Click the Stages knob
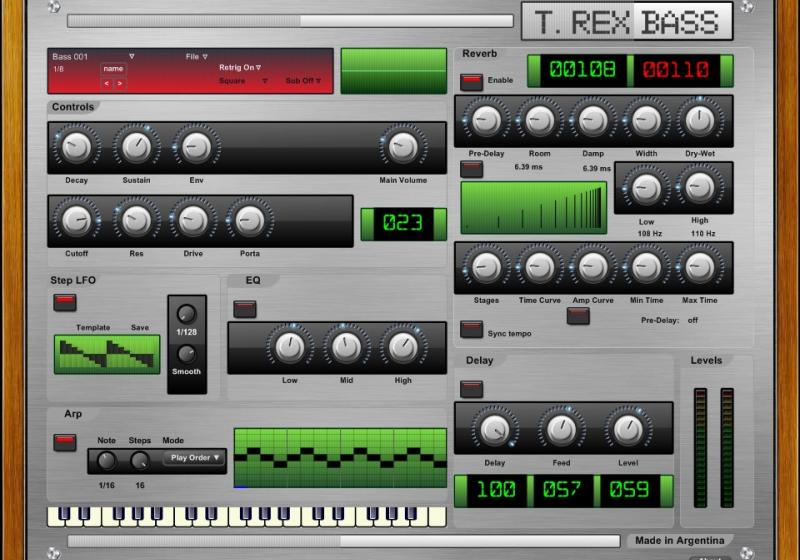 [486, 267]
